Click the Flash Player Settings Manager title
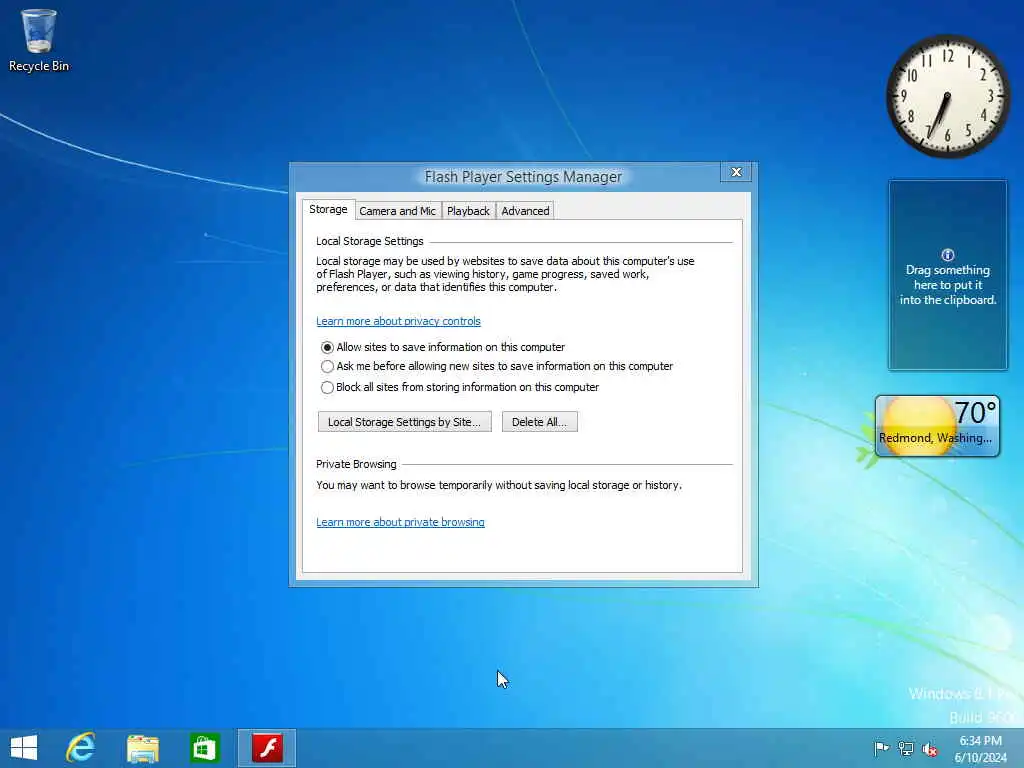 tap(523, 176)
